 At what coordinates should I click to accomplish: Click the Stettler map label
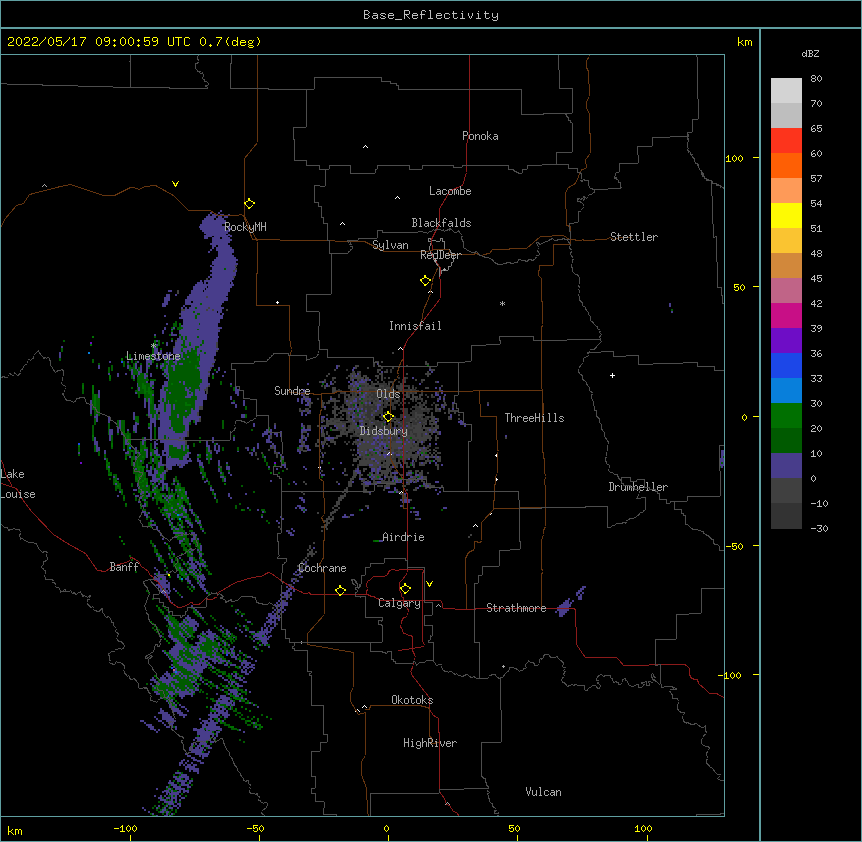click(x=633, y=237)
